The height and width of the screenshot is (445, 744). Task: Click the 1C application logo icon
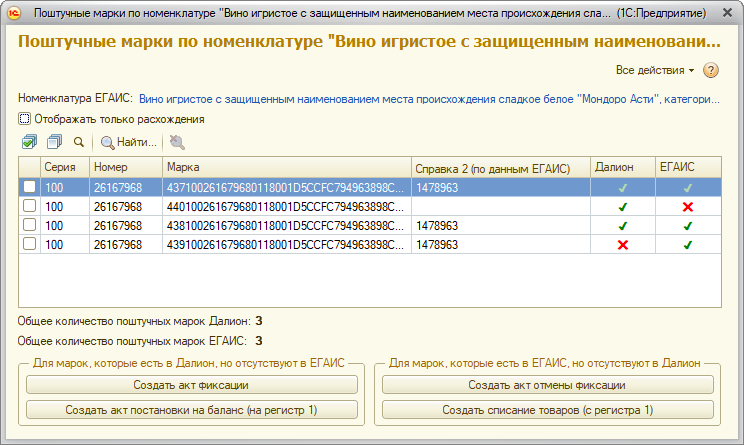[14, 13]
